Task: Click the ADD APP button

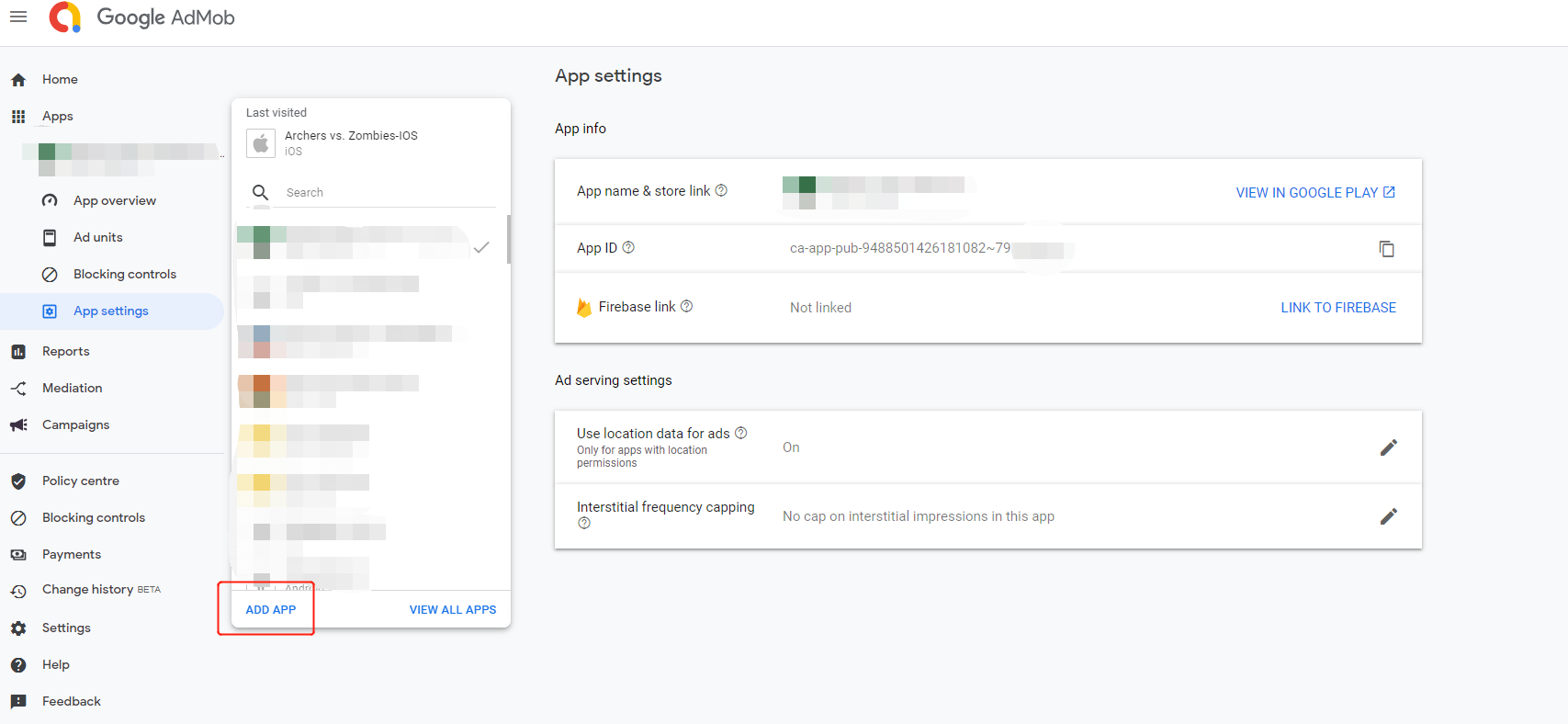Action: click(x=271, y=610)
